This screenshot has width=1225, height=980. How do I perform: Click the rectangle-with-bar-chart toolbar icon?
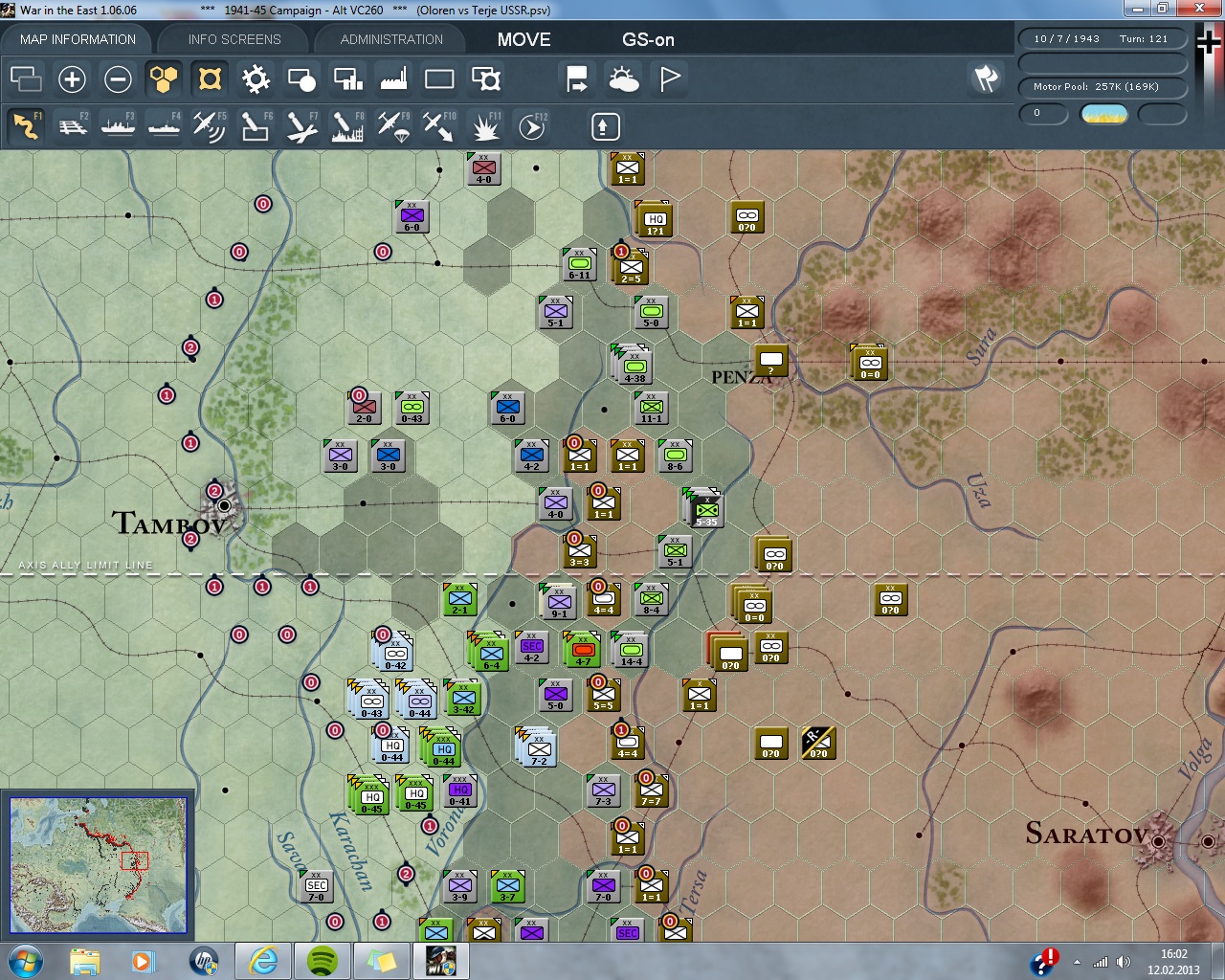[x=347, y=78]
